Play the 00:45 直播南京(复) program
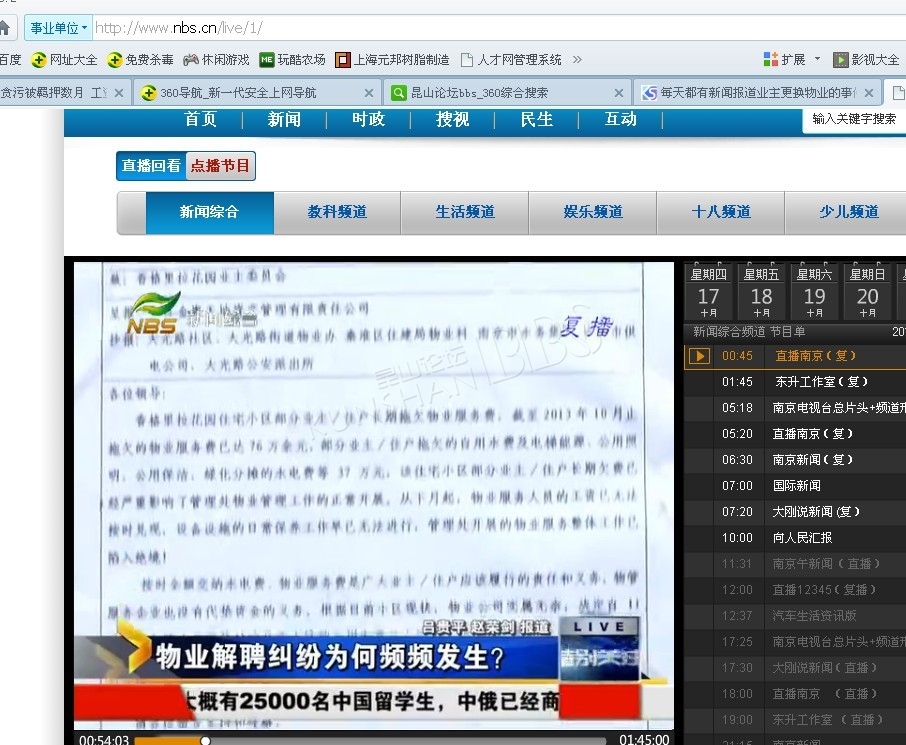The width and height of the screenshot is (906, 745). [795, 356]
